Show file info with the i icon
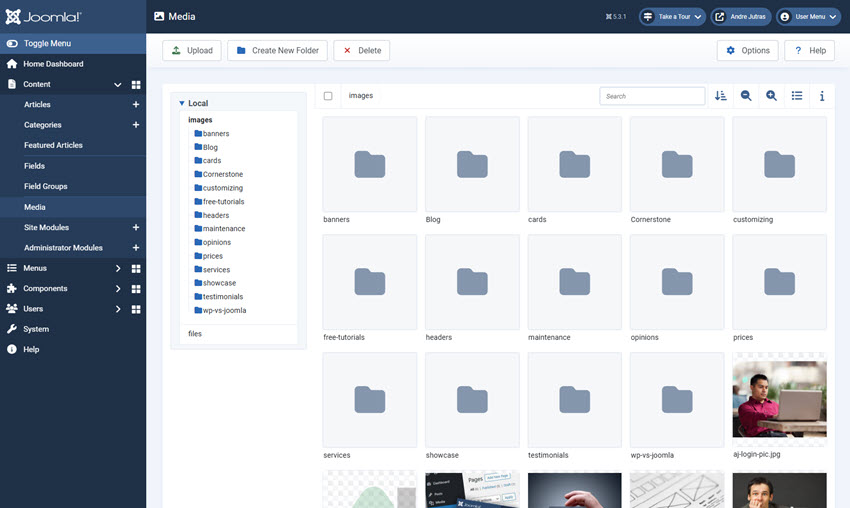The image size is (850, 508). coord(822,96)
